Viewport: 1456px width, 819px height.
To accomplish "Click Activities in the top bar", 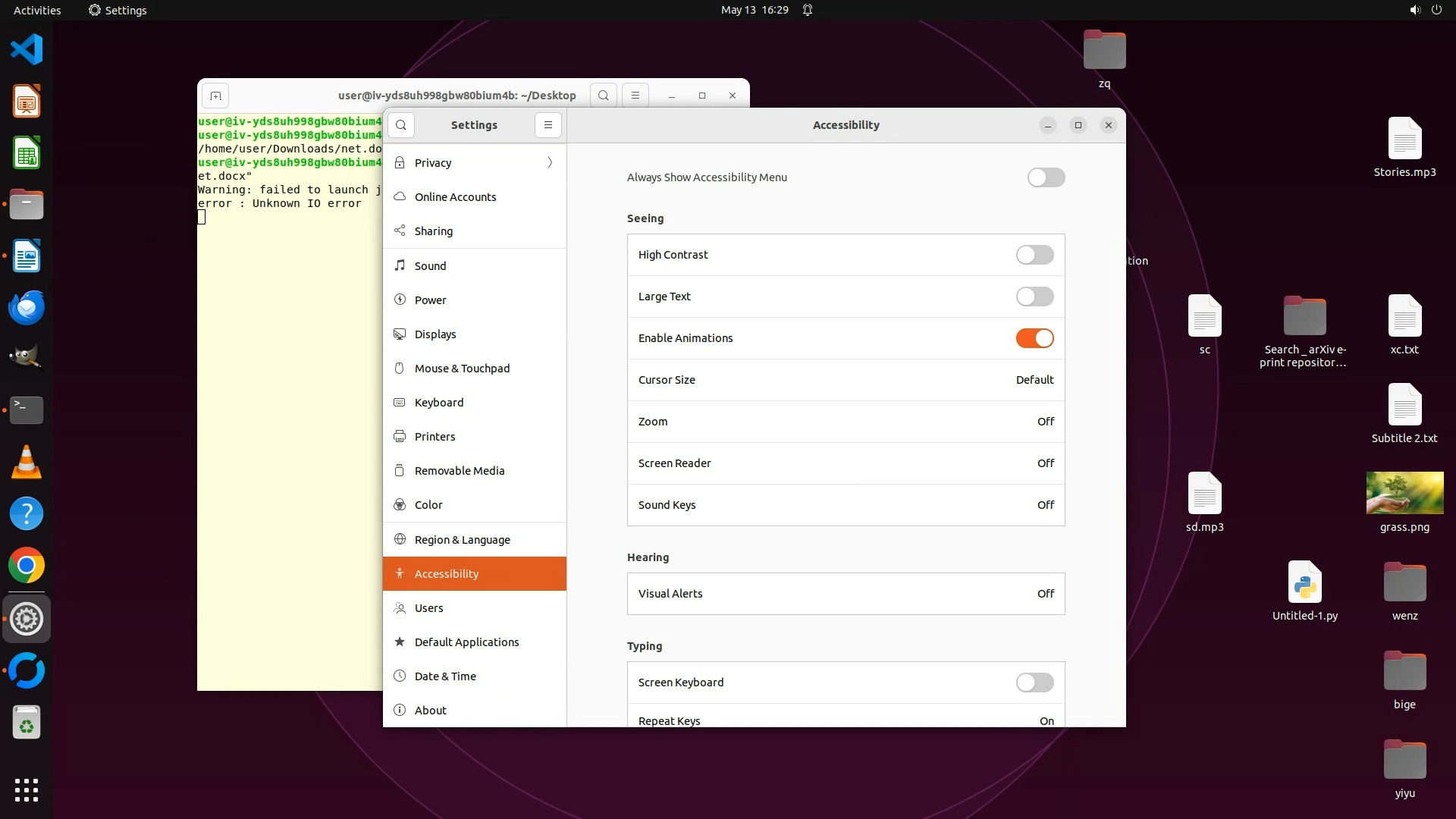I will (37, 10).
